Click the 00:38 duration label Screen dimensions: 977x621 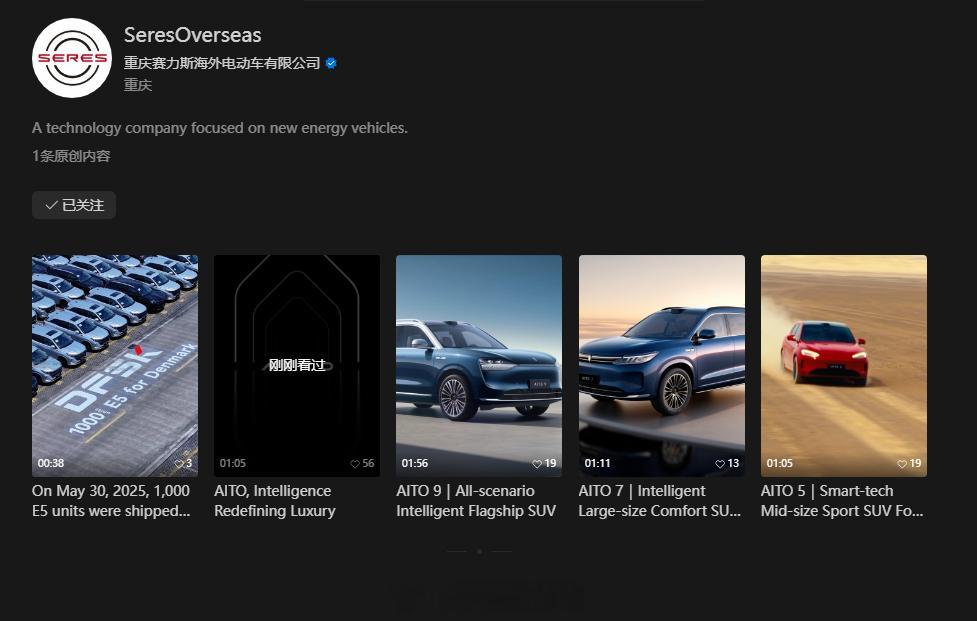pos(50,463)
